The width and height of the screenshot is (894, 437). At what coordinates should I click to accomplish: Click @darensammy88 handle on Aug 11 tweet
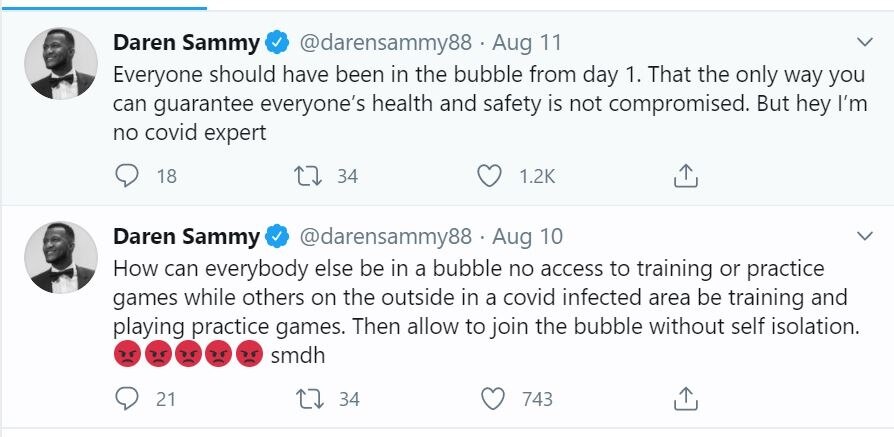385,43
